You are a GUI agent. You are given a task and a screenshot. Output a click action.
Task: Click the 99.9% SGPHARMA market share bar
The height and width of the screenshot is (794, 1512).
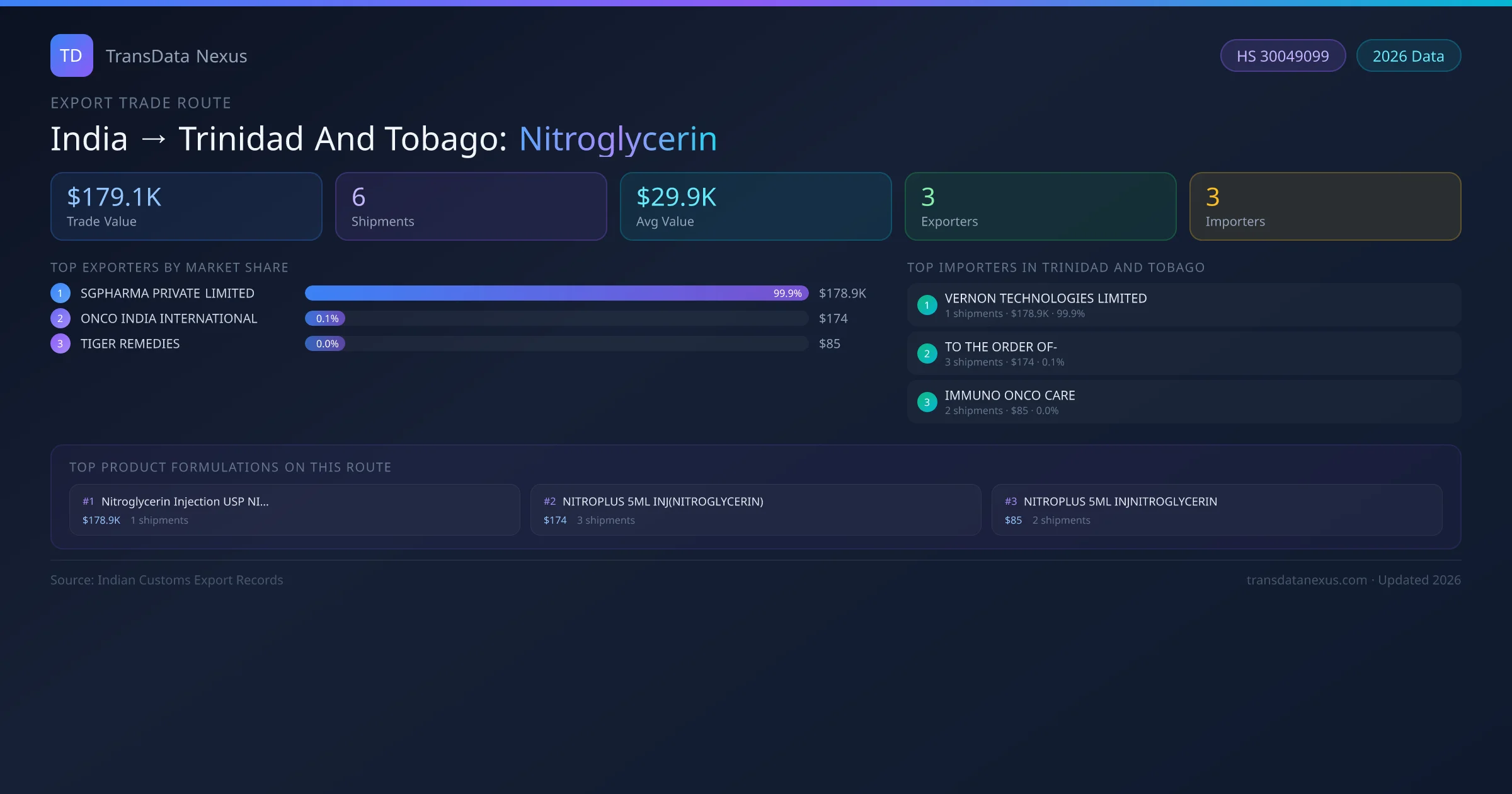click(556, 293)
